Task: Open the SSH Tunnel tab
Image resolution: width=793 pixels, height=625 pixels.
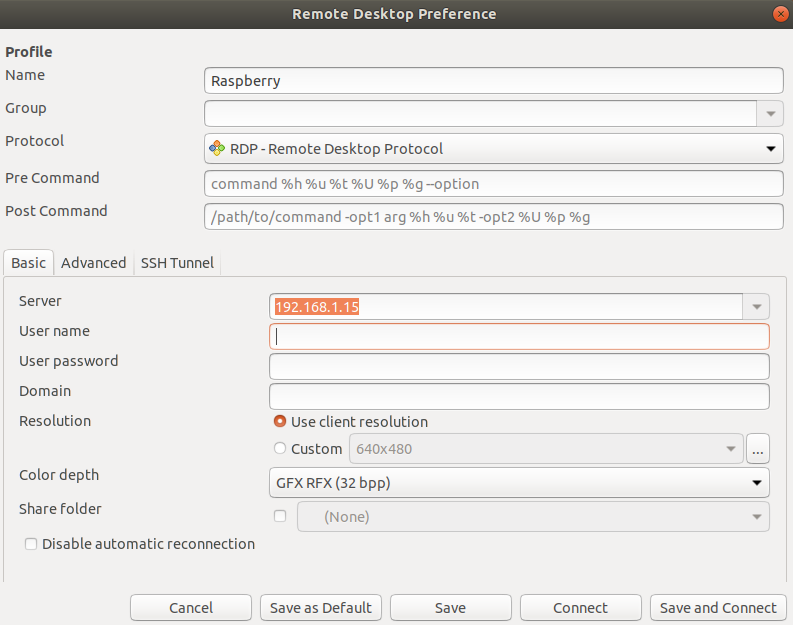Action: click(177, 263)
